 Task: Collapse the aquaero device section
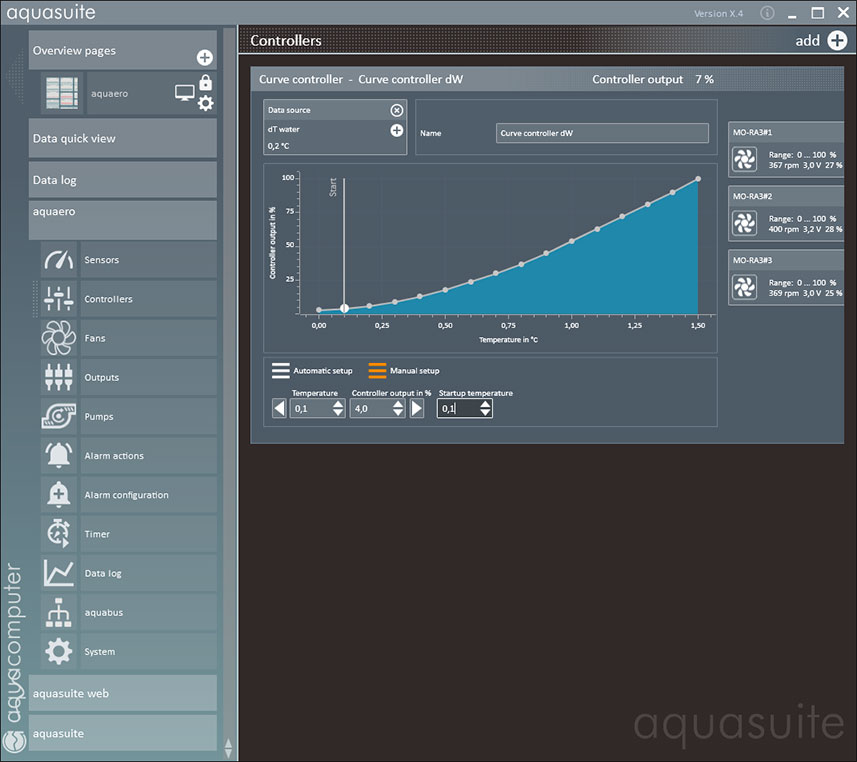pyautogui.click(x=122, y=220)
